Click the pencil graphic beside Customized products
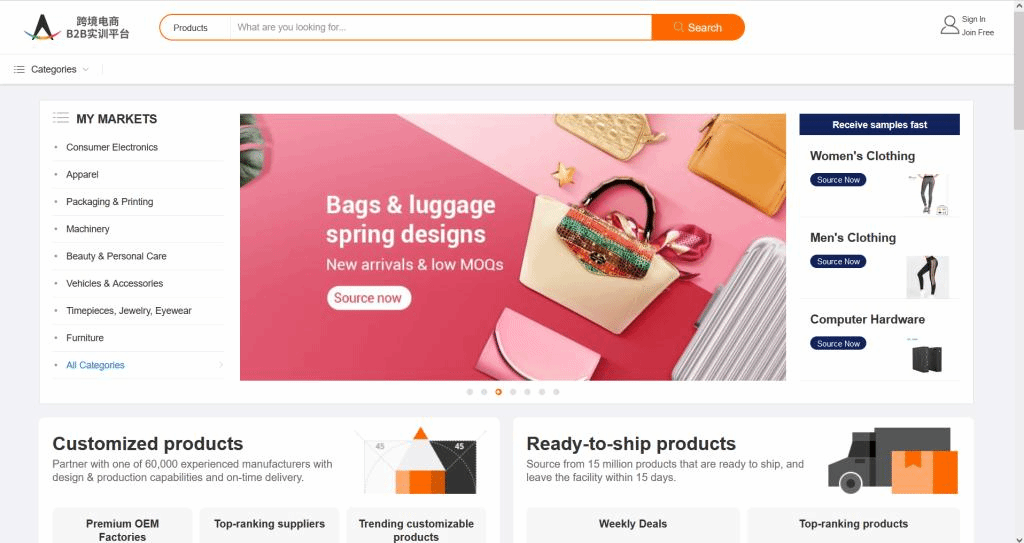The height and width of the screenshot is (543, 1024). pos(421,461)
